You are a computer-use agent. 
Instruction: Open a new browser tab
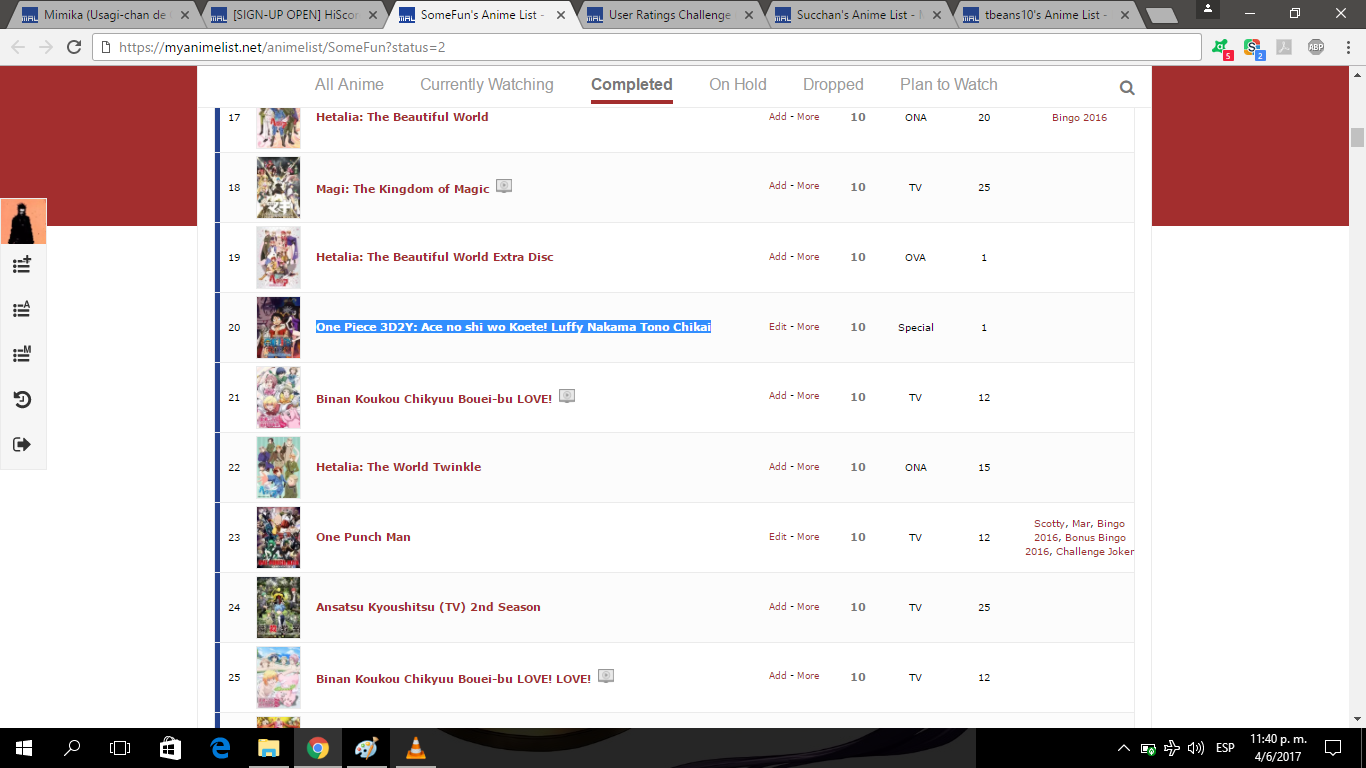click(x=1160, y=16)
